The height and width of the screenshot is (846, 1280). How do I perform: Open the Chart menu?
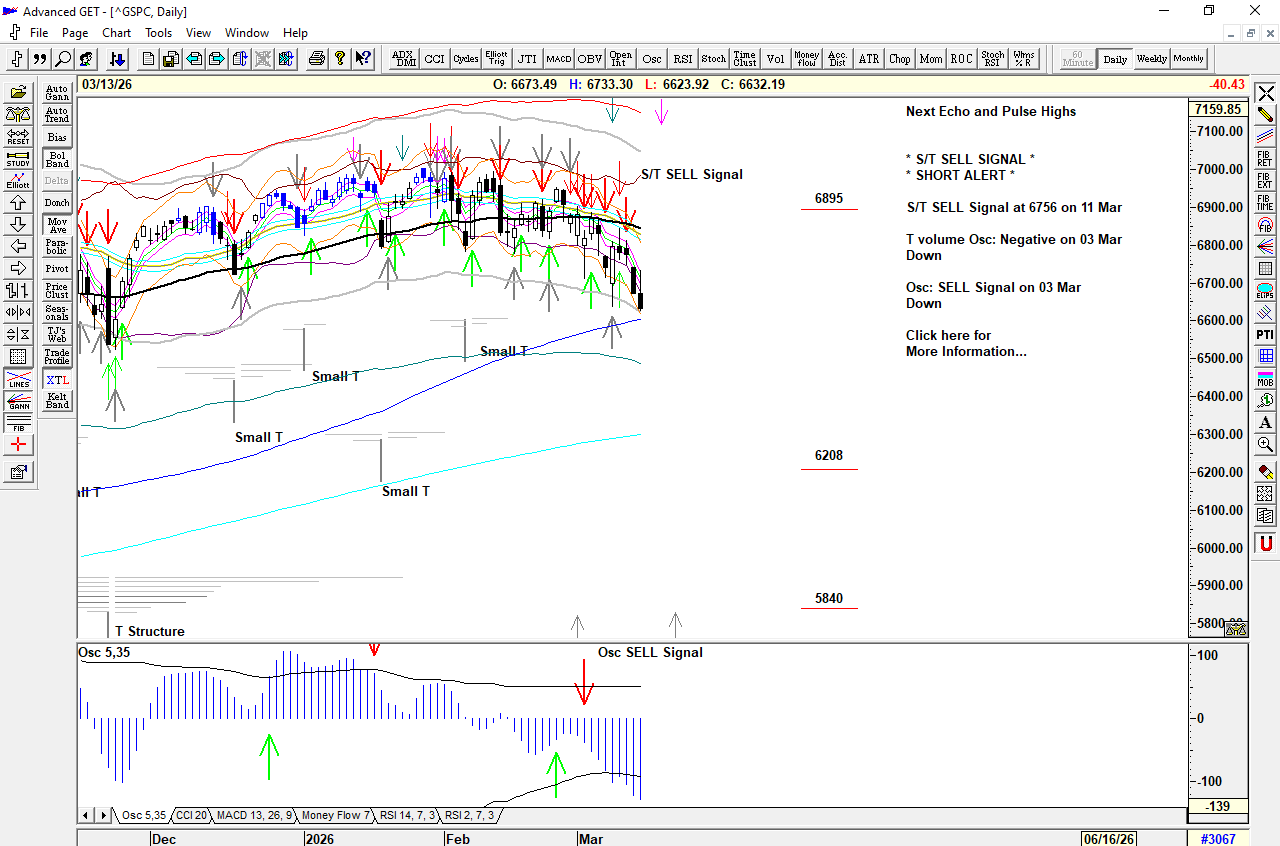pos(116,33)
